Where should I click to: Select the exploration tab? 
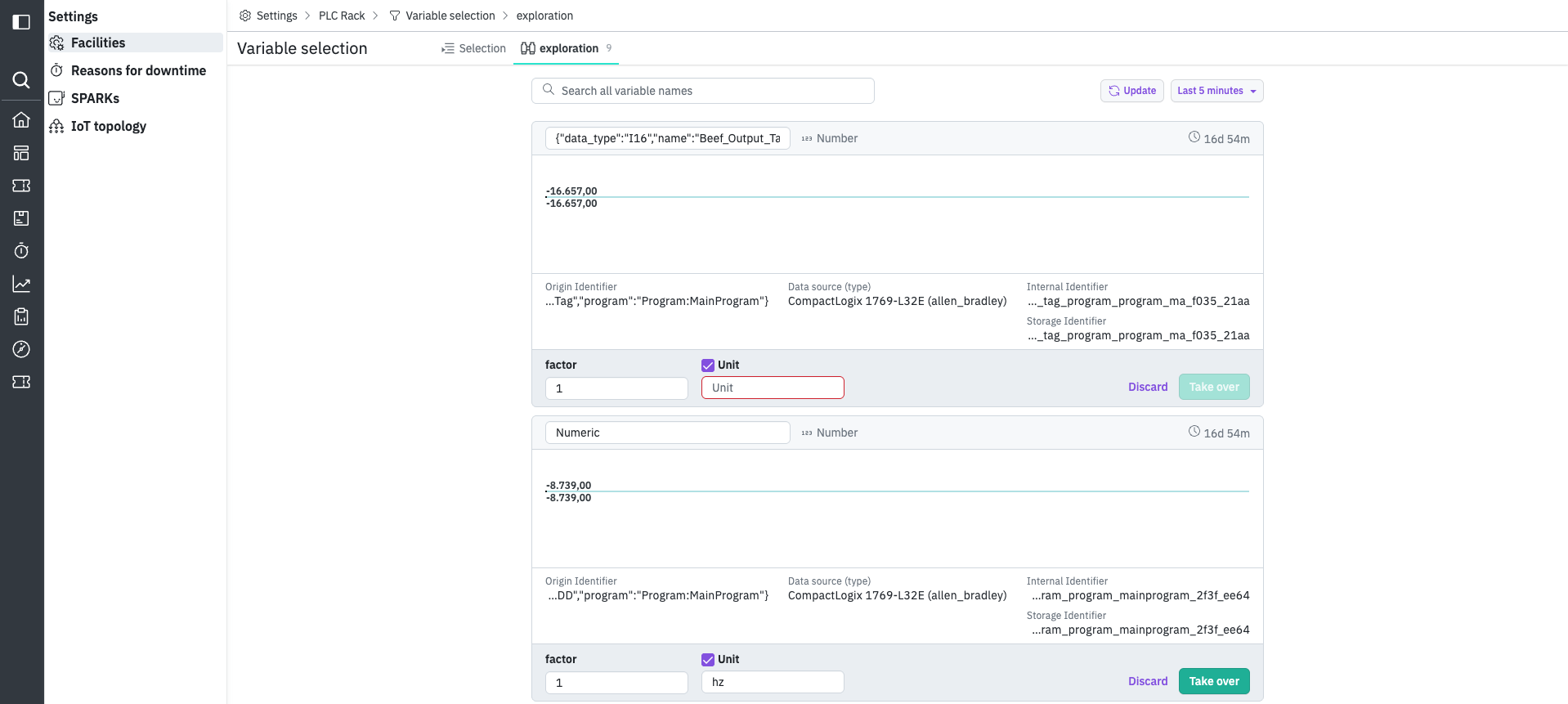click(x=567, y=48)
